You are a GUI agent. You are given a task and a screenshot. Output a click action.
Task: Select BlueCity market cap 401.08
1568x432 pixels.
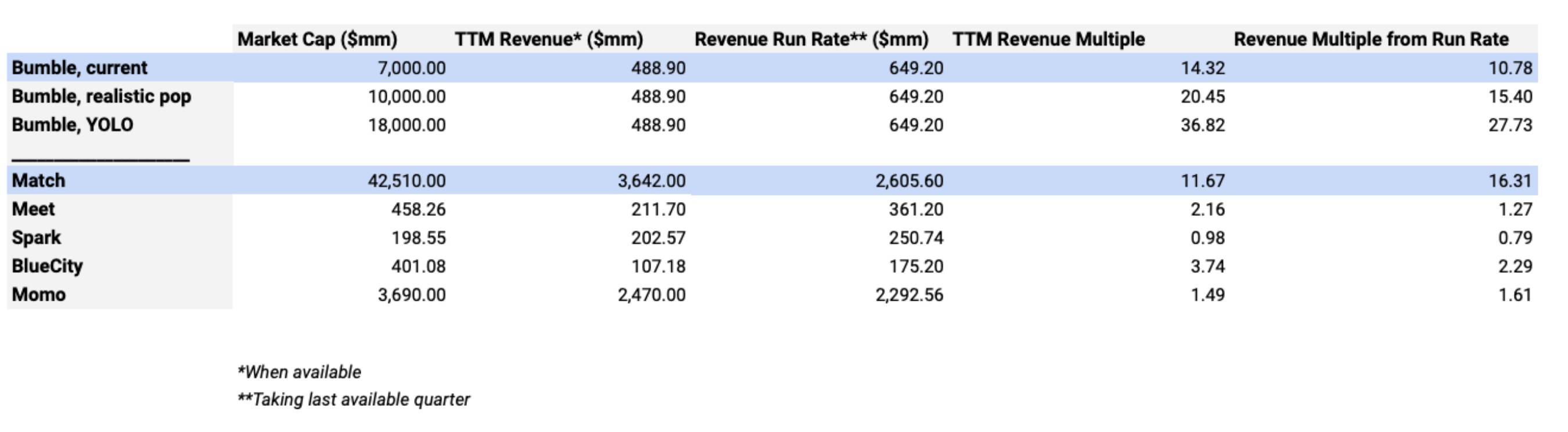click(x=418, y=267)
